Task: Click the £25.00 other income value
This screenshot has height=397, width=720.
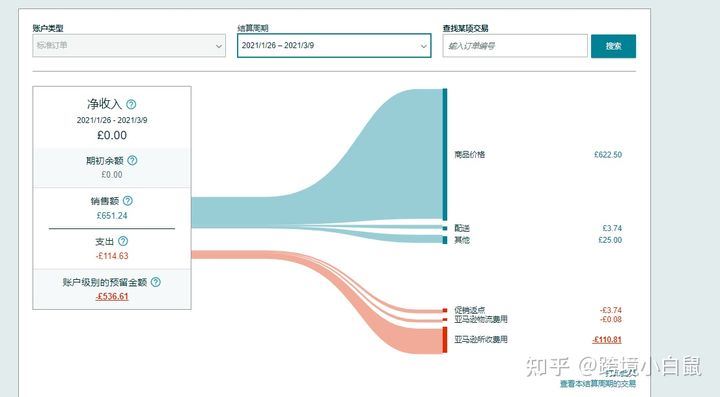Action: pos(610,240)
